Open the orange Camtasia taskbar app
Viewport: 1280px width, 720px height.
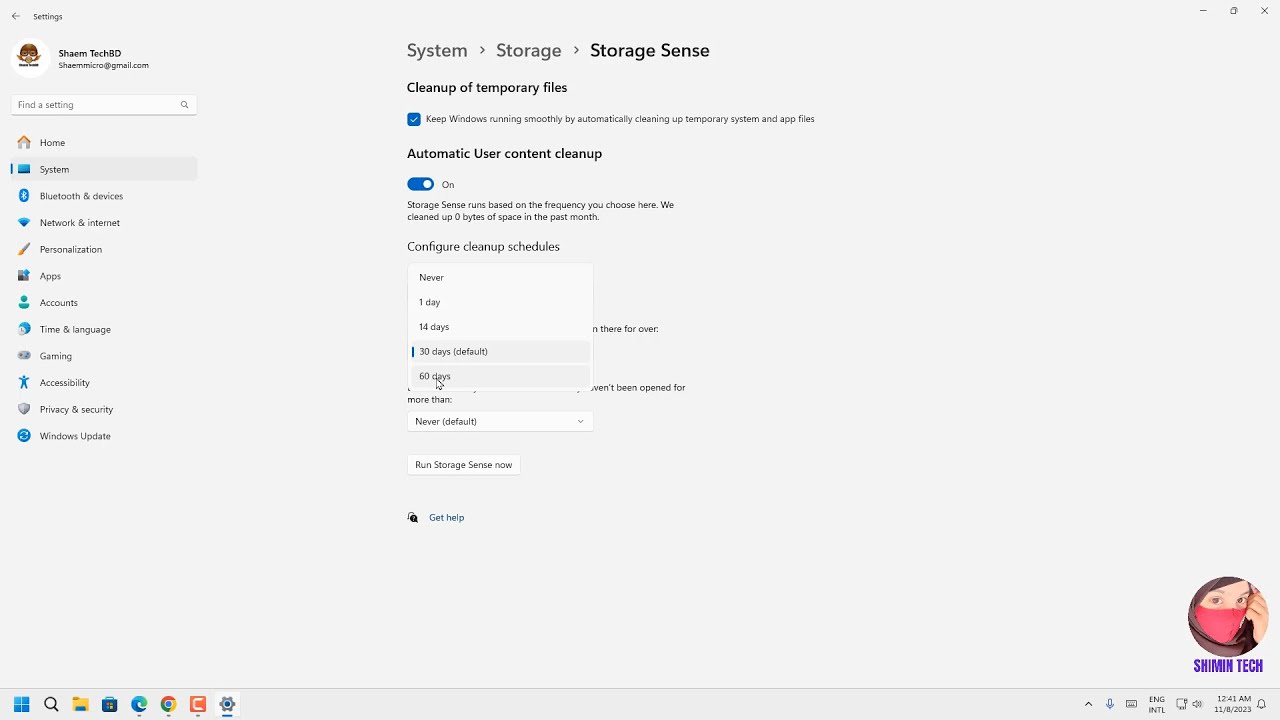click(198, 704)
